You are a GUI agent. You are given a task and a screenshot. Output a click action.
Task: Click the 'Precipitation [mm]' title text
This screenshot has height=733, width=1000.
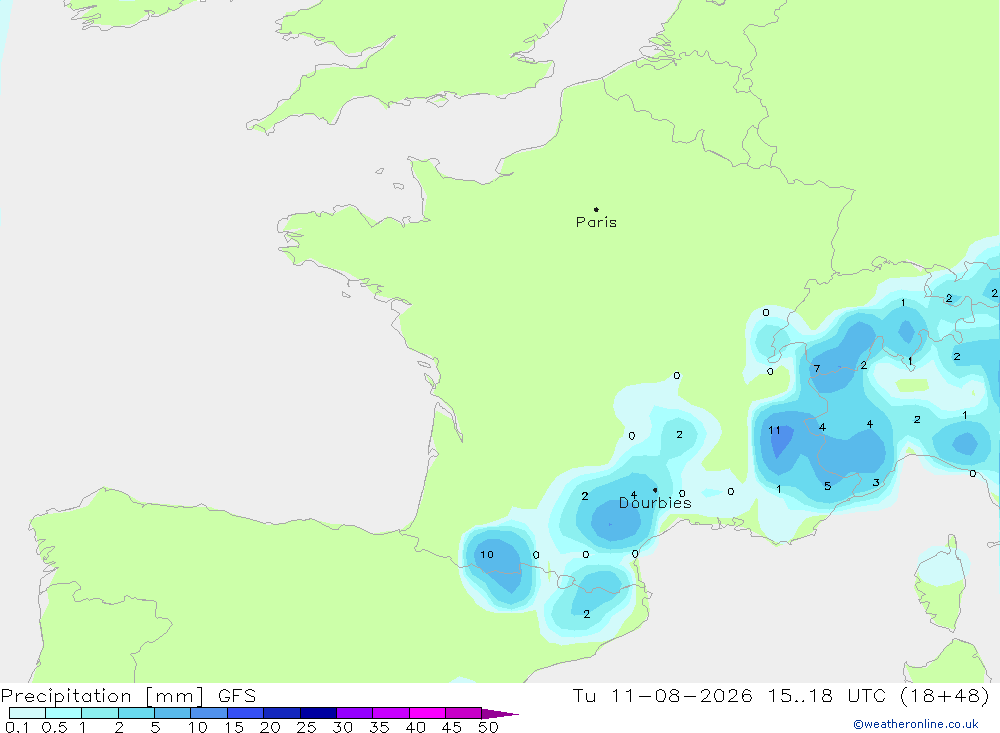point(102,696)
